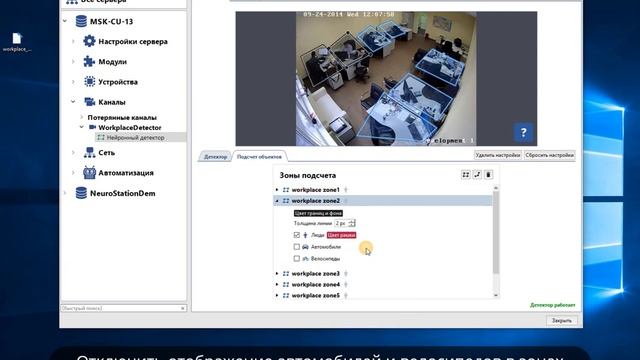This screenshot has width=640, height=360.
Task: Click the Закрыть button
Action: tap(562, 320)
